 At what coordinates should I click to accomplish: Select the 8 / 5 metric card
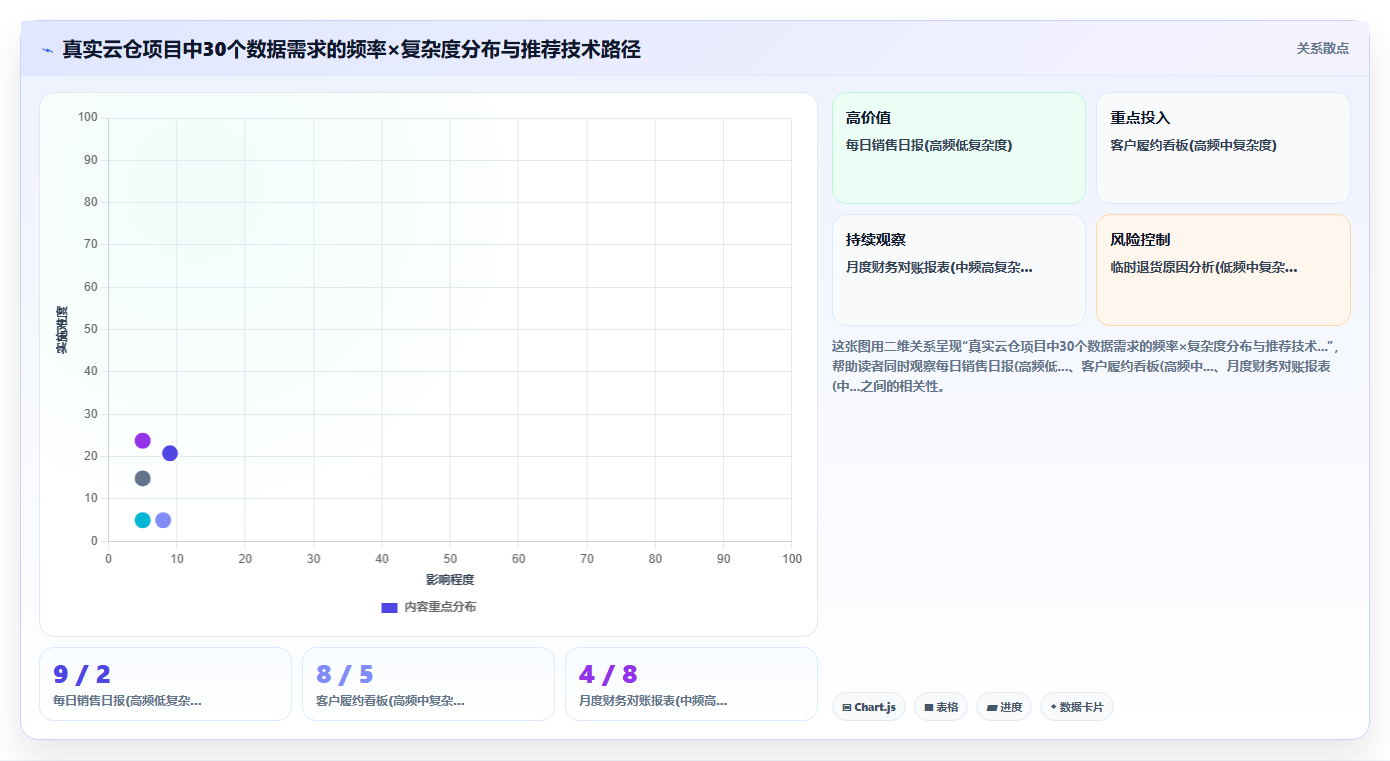click(428, 684)
